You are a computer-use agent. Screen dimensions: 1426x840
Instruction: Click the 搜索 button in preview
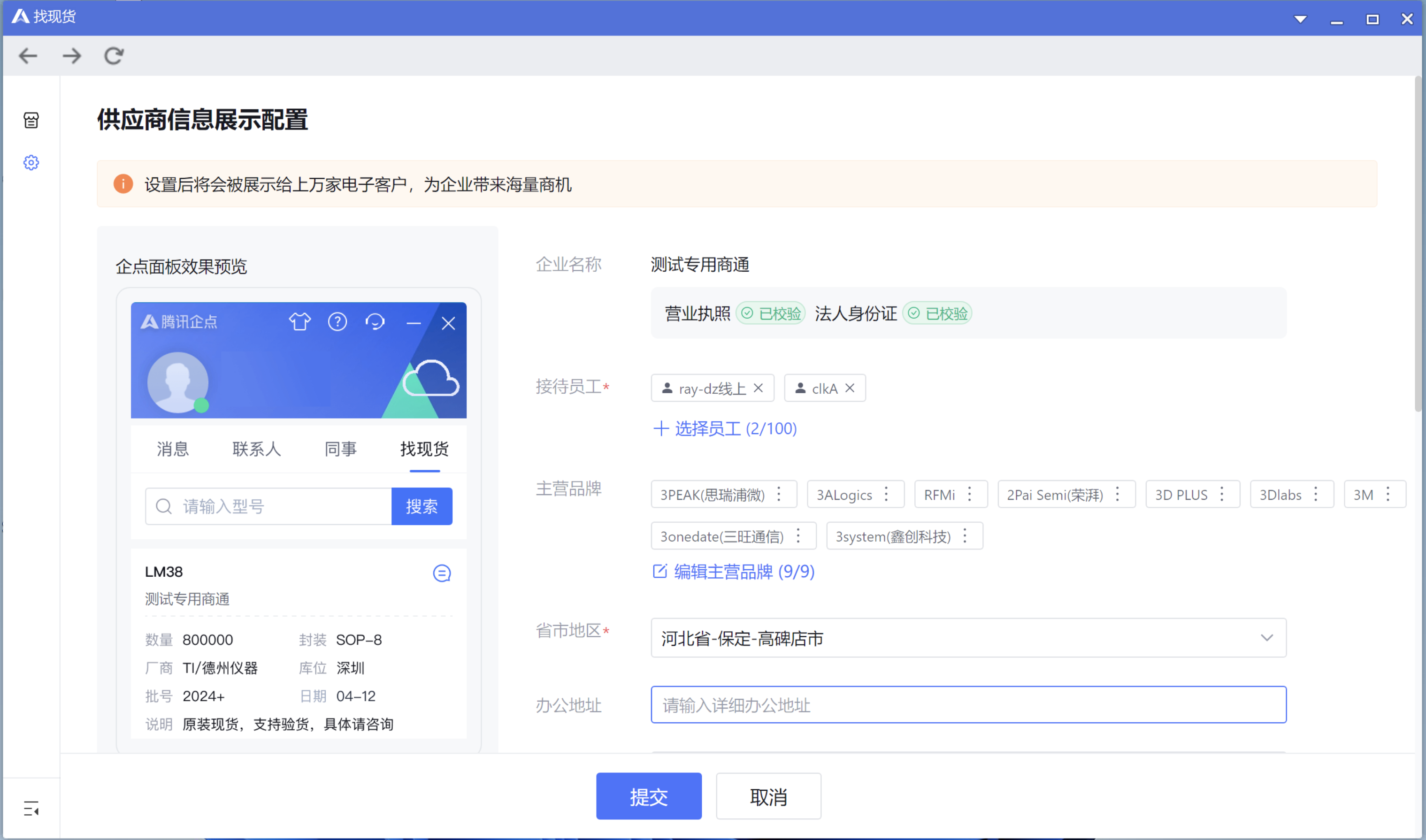[x=422, y=506]
